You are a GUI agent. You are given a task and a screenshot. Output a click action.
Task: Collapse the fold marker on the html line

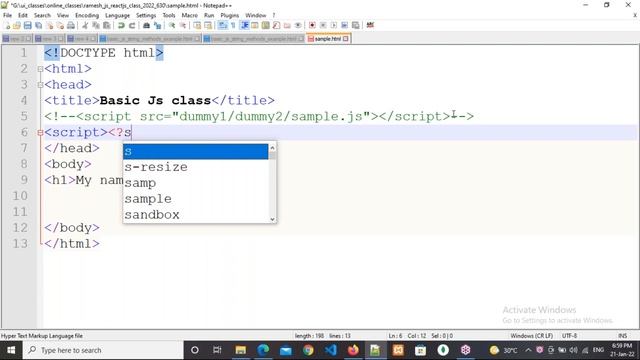[x=40, y=69]
